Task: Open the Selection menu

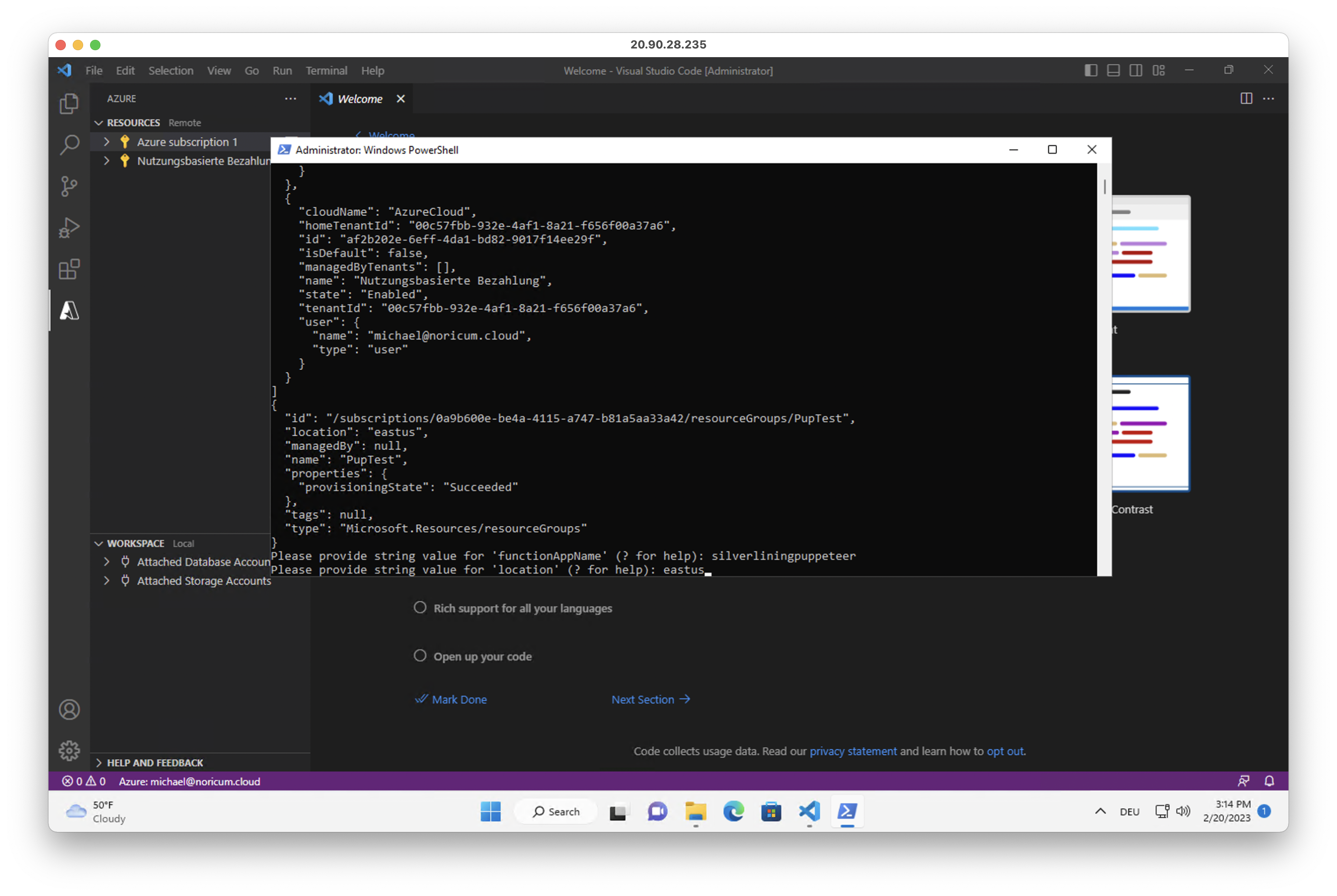Action: (x=170, y=71)
